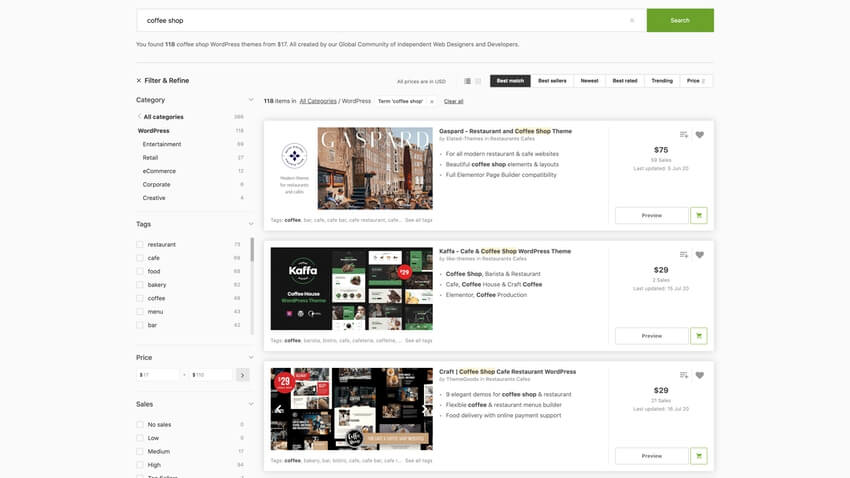Check the No sales filter

tap(140, 424)
